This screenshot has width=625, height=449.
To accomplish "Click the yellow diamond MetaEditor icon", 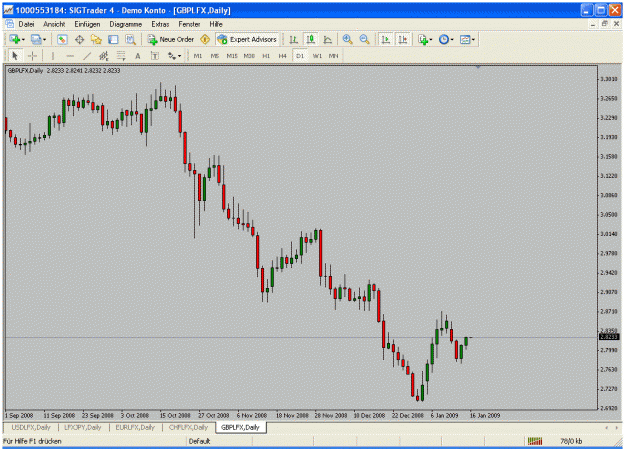I will pos(205,39).
